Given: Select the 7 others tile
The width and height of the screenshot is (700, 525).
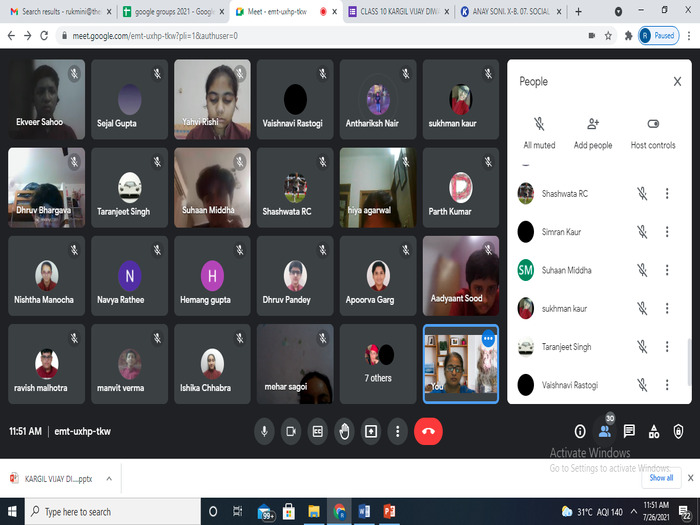Looking at the screenshot, I should [x=378, y=364].
